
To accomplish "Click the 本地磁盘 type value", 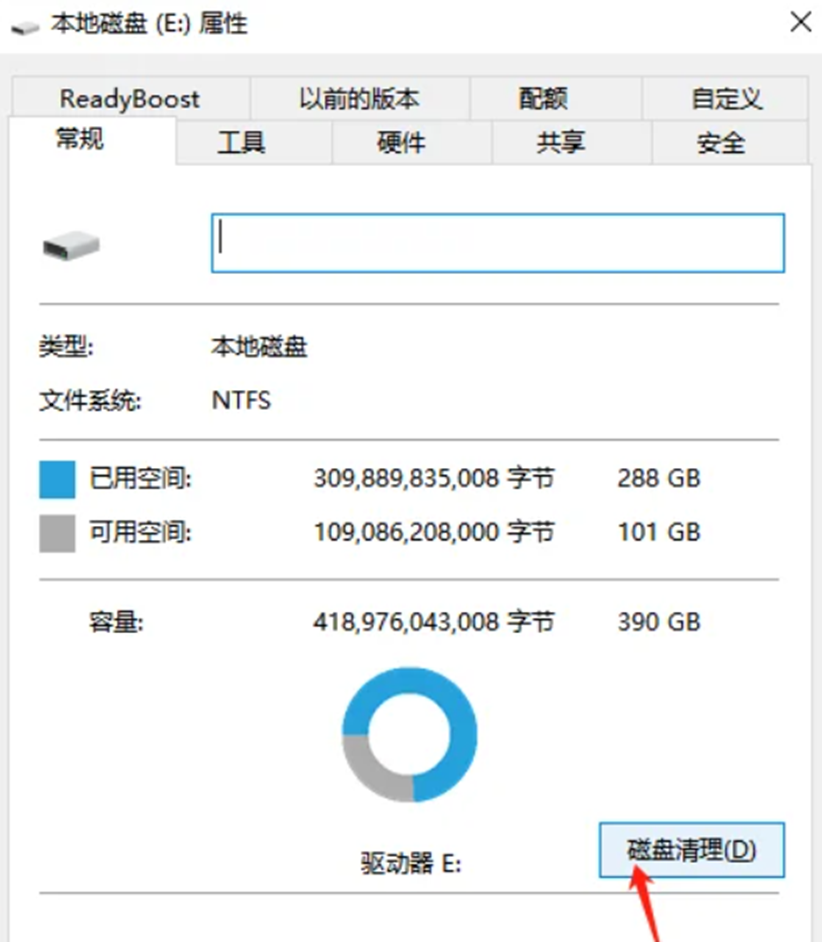I will pyautogui.click(x=259, y=347).
